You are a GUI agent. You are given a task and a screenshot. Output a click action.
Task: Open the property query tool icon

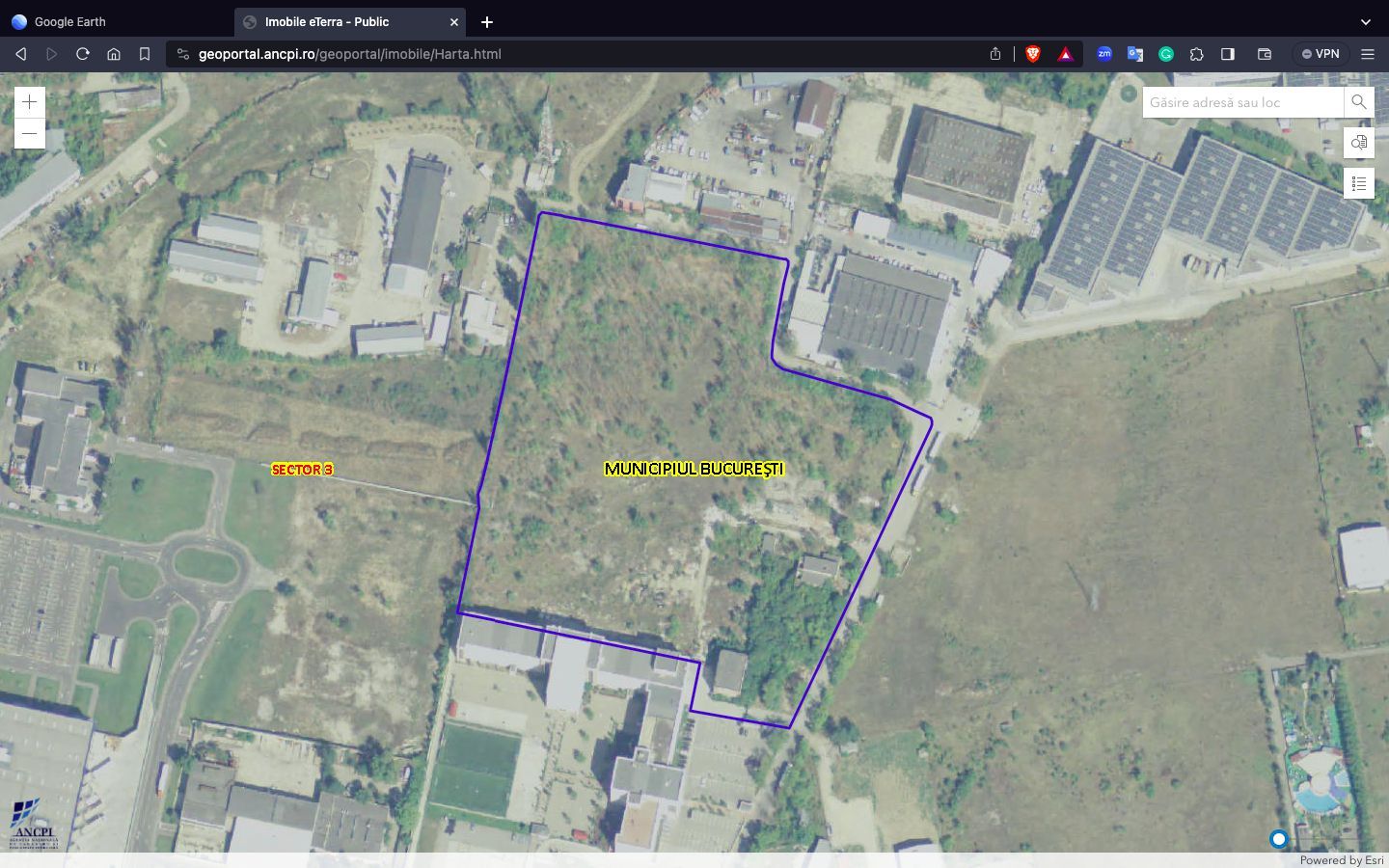[x=1358, y=143]
